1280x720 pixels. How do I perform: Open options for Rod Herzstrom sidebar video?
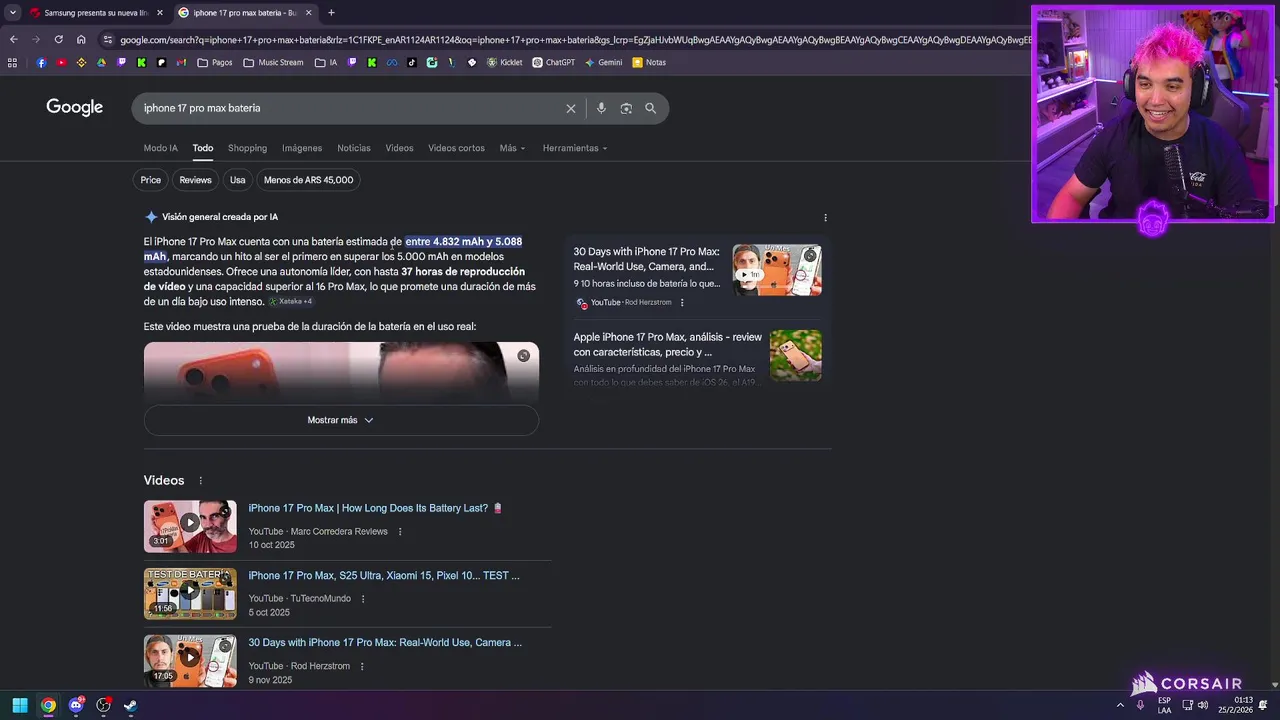(x=682, y=302)
